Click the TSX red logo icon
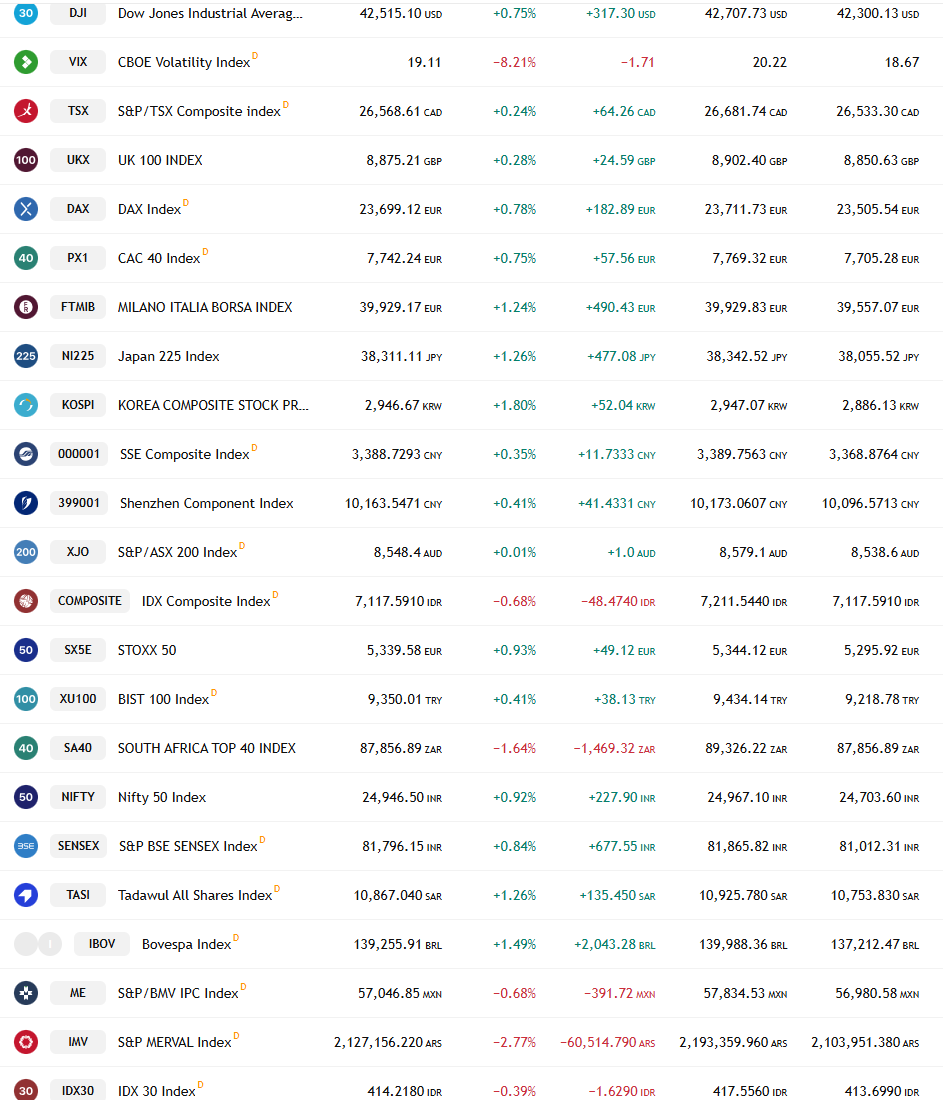This screenshot has width=943, height=1100. click(26, 111)
